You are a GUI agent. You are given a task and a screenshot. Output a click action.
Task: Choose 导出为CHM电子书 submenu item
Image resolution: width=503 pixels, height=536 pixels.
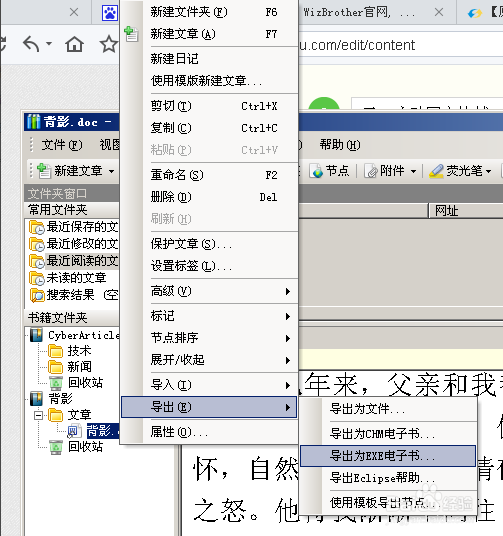tap(388, 433)
